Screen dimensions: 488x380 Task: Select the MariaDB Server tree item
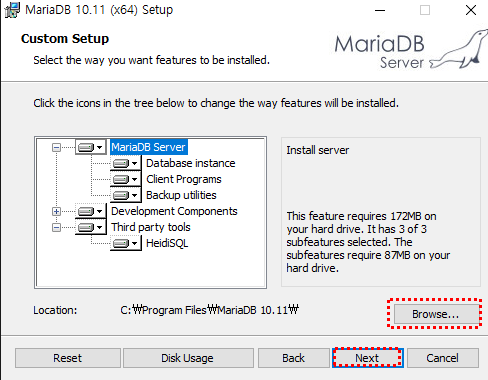(148, 147)
